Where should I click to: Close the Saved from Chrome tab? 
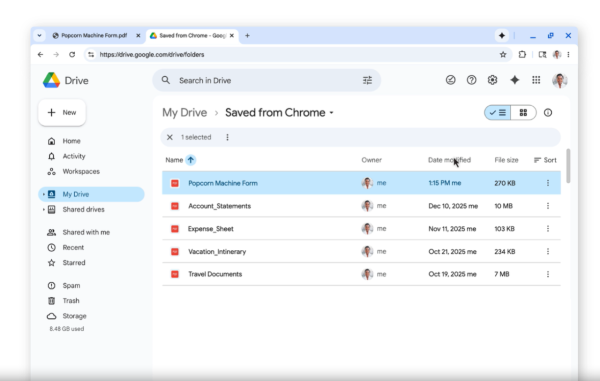tap(232, 36)
